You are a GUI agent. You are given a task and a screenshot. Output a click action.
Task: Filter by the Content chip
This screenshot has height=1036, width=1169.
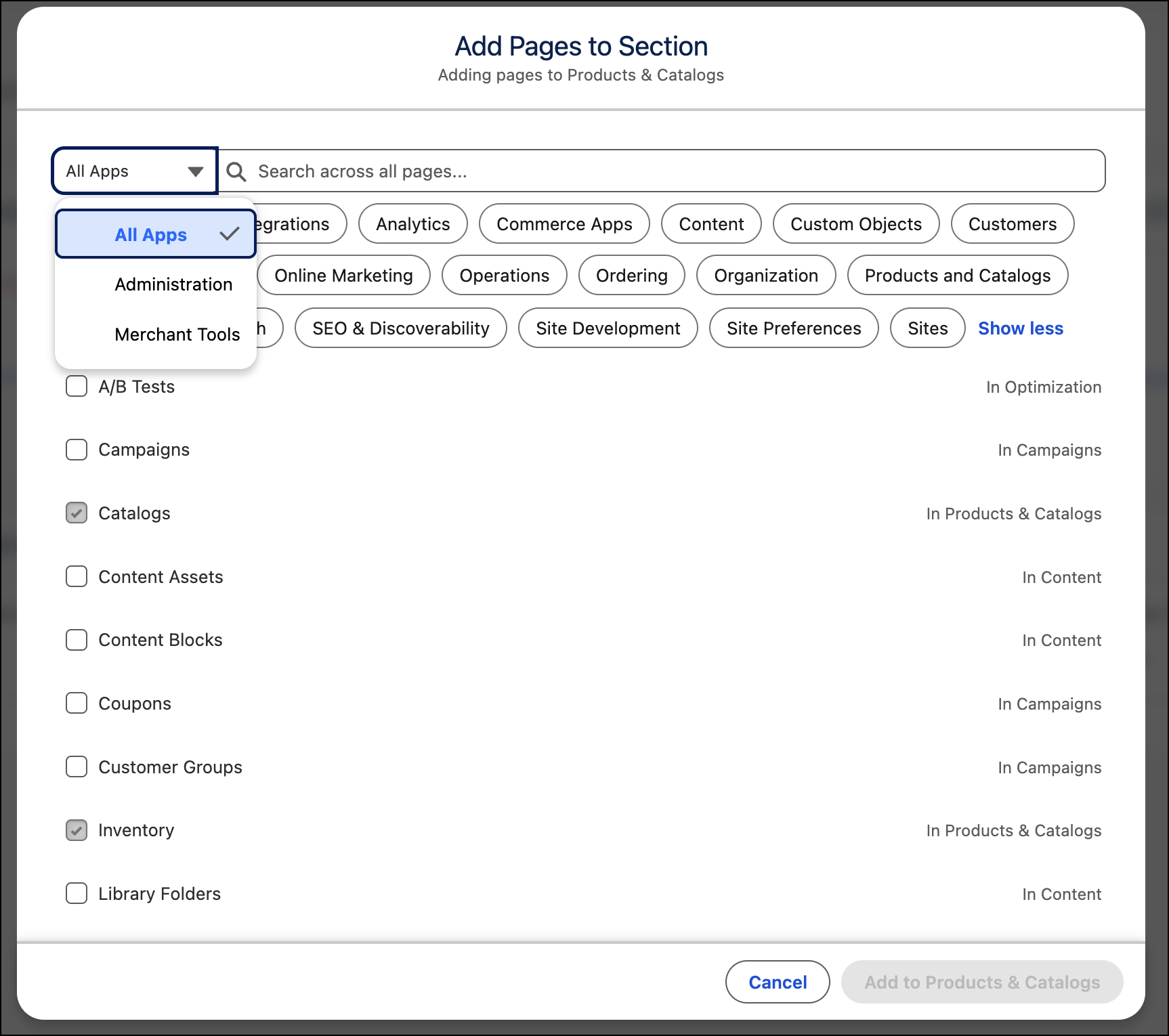point(711,224)
